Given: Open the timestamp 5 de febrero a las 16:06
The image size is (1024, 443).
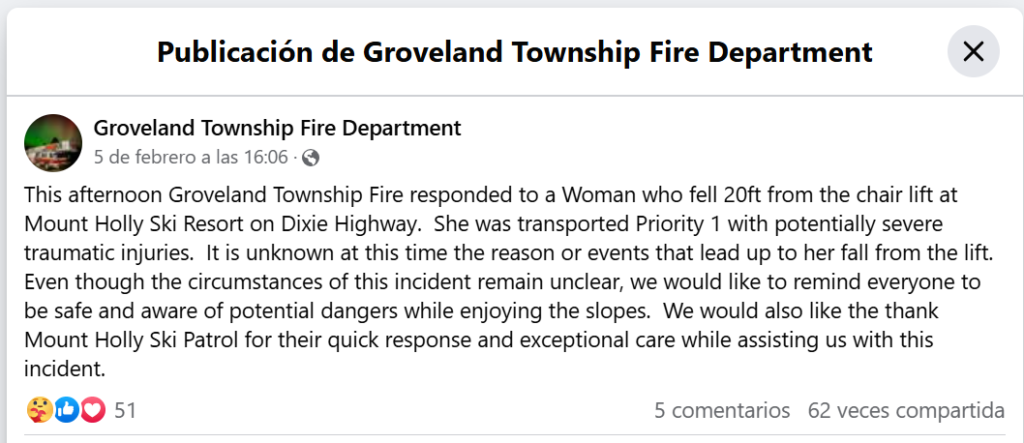Looking at the screenshot, I should 191,157.
